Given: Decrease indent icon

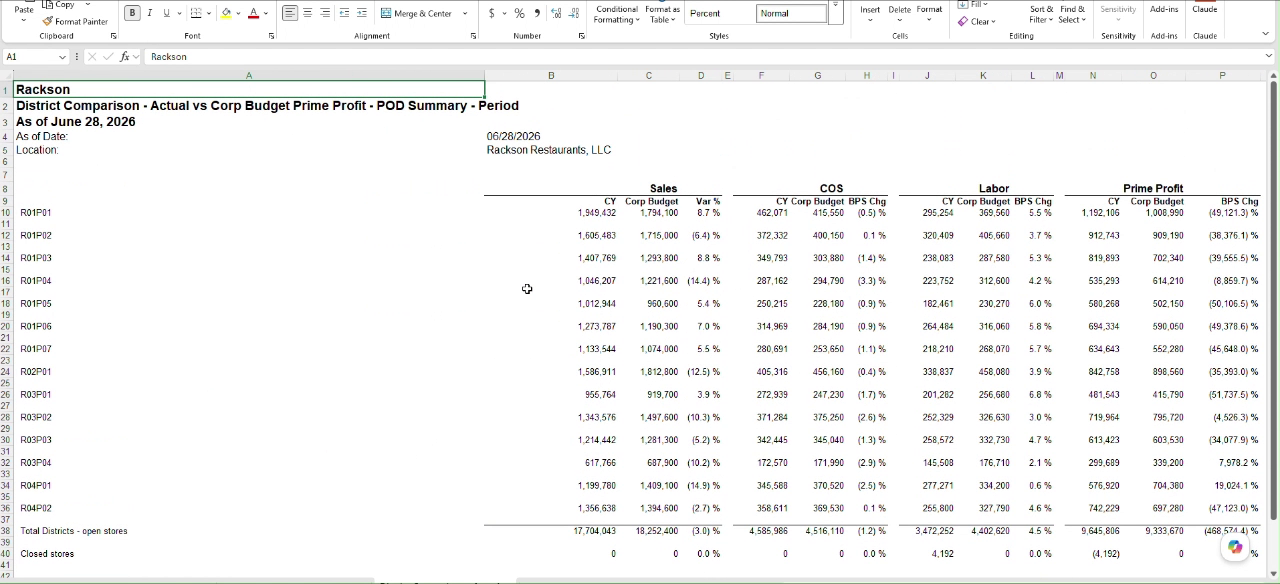Looking at the screenshot, I should pos(344,13).
